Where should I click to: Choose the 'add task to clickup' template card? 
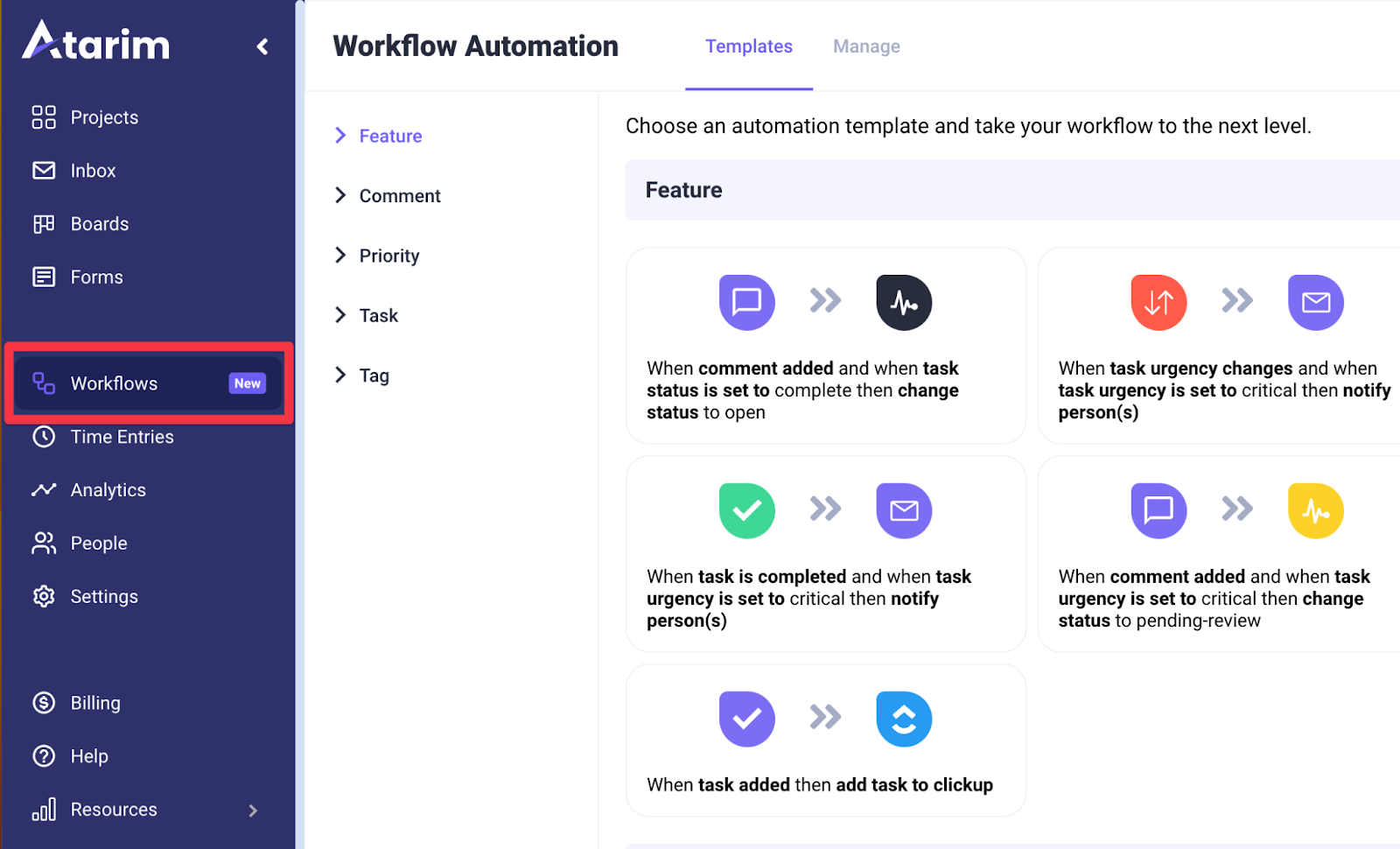[x=824, y=740]
